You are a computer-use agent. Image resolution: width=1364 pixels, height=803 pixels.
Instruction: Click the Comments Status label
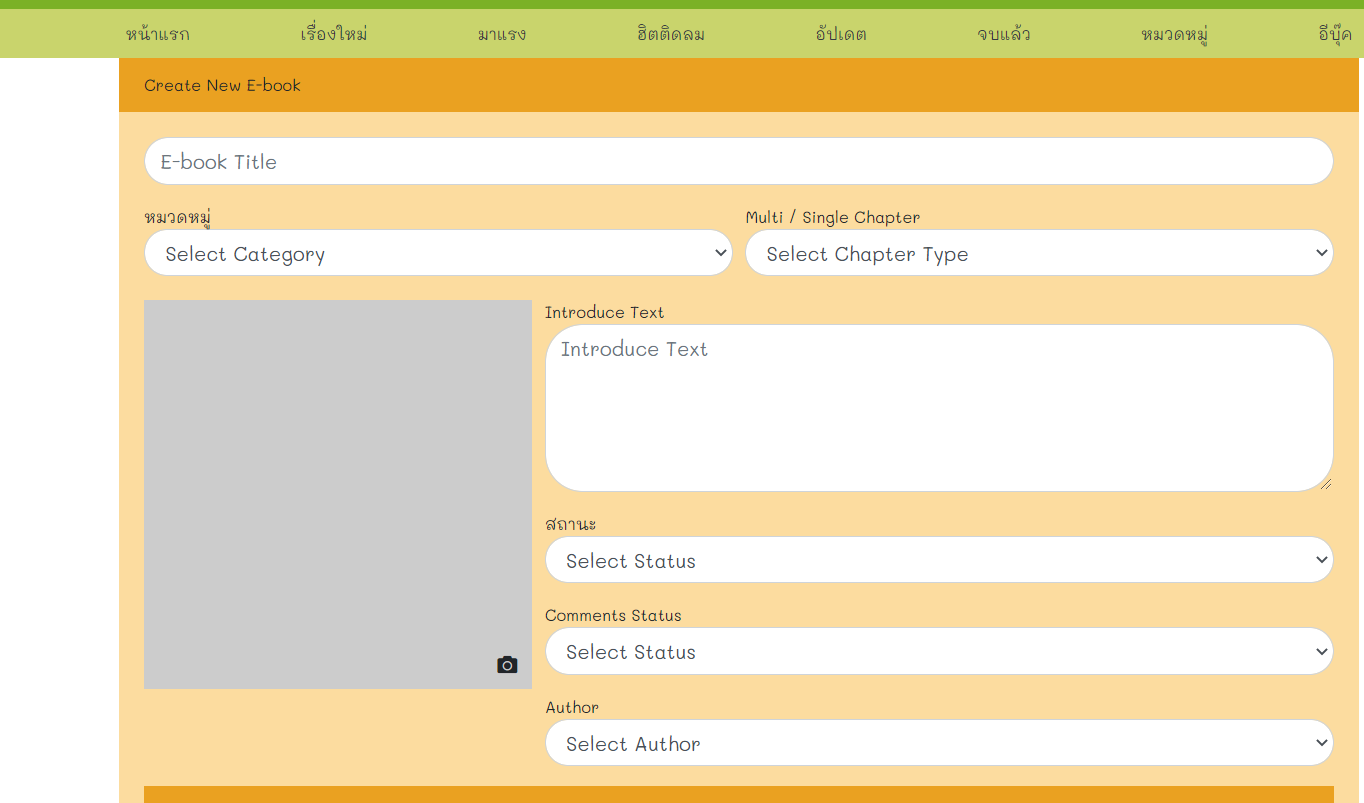(x=613, y=615)
